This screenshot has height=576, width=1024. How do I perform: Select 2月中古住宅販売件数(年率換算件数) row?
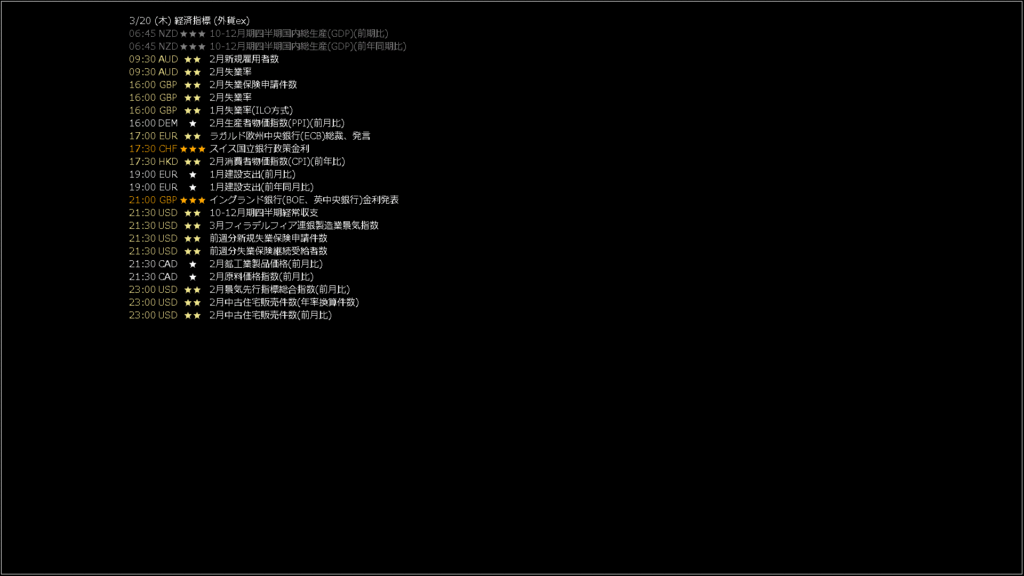tap(244, 302)
